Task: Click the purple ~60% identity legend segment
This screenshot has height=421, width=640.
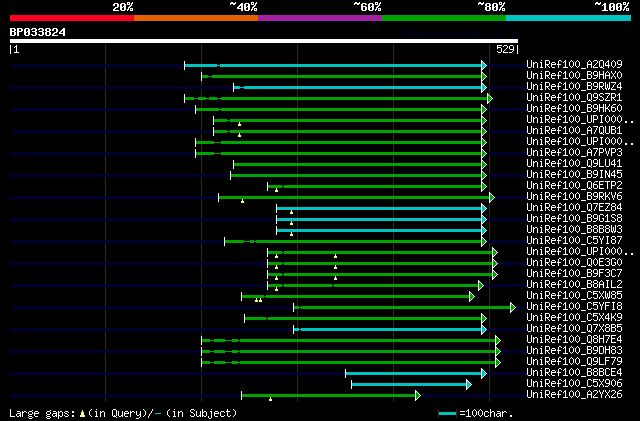Action: click(x=320, y=18)
